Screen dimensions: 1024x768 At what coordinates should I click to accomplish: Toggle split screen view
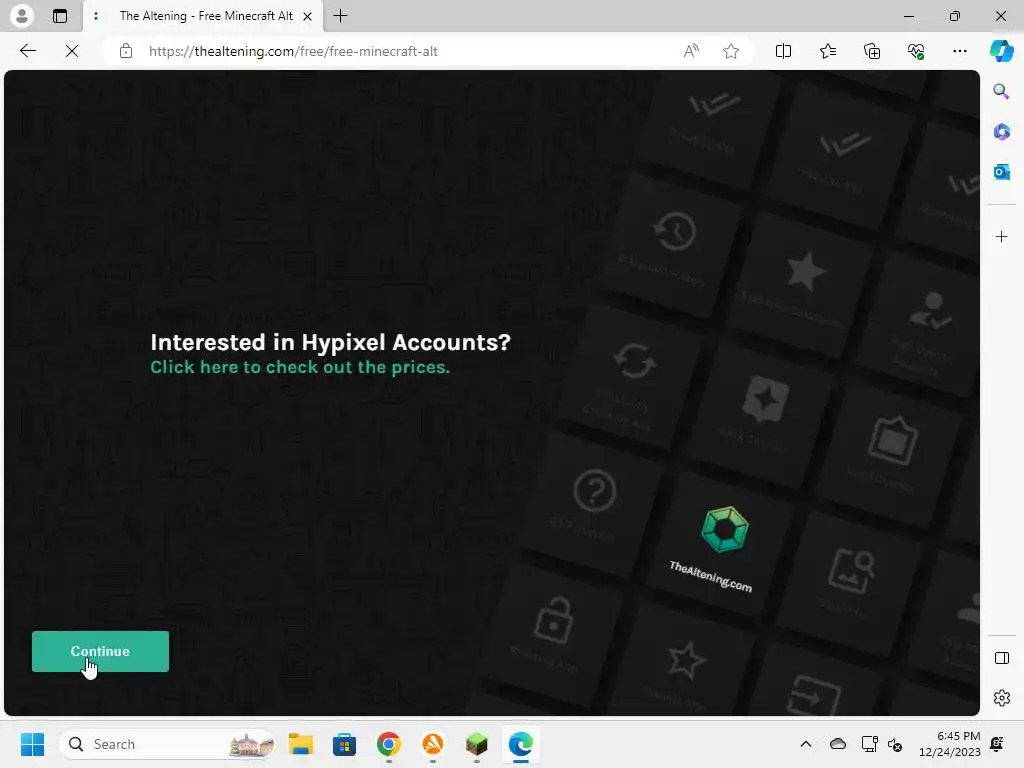(x=783, y=51)
